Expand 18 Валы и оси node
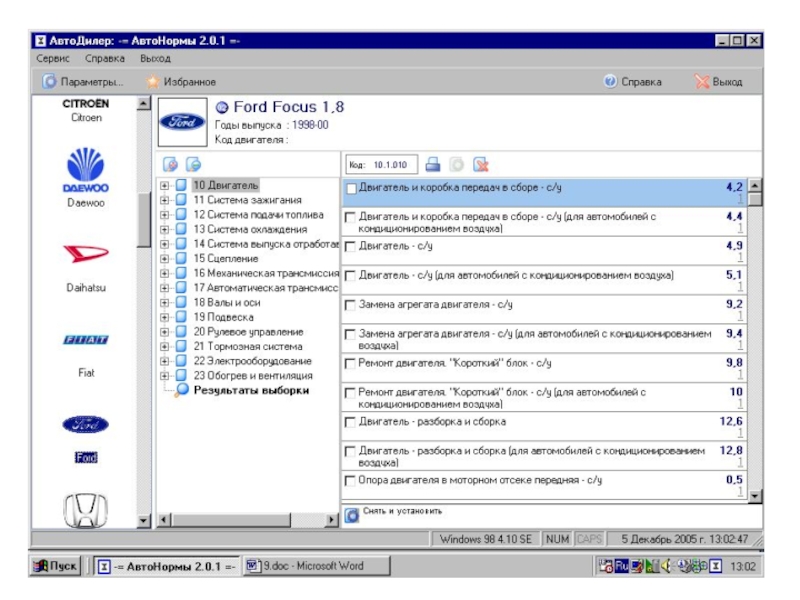The width and height of the screenshot is (800, 600). coord(164,303)
